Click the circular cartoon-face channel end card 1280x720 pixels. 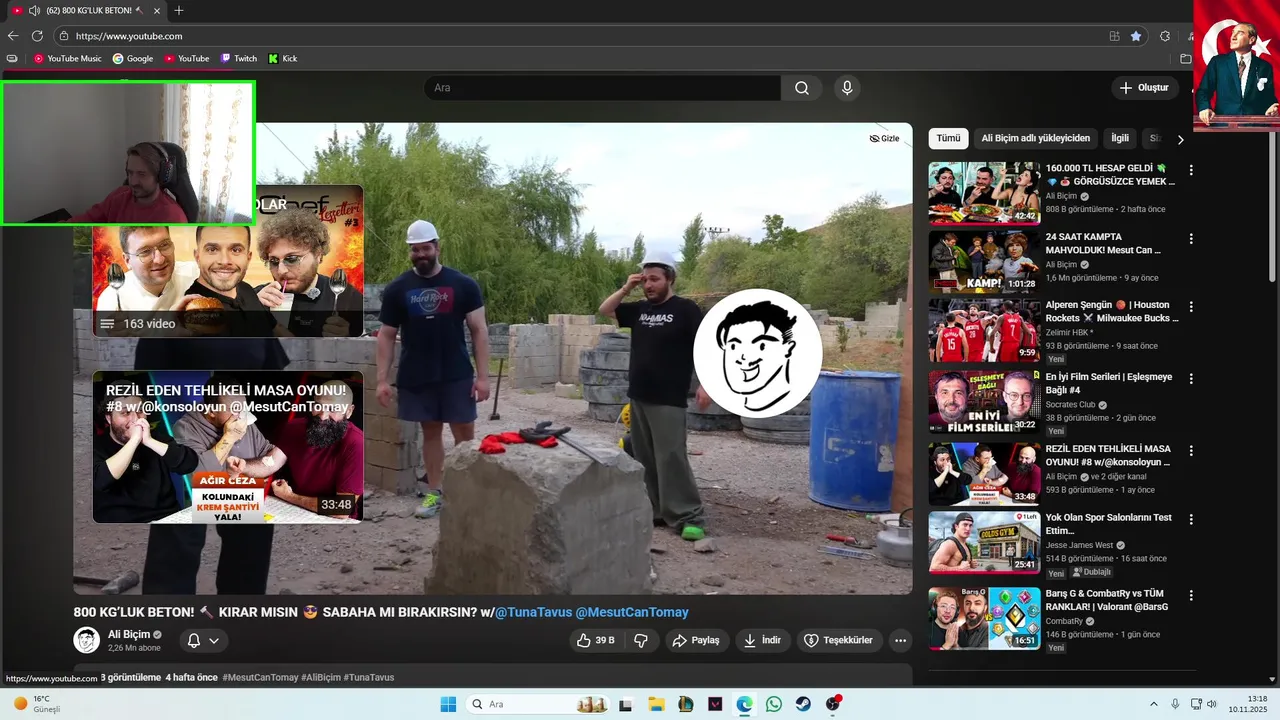pos(758,353)
